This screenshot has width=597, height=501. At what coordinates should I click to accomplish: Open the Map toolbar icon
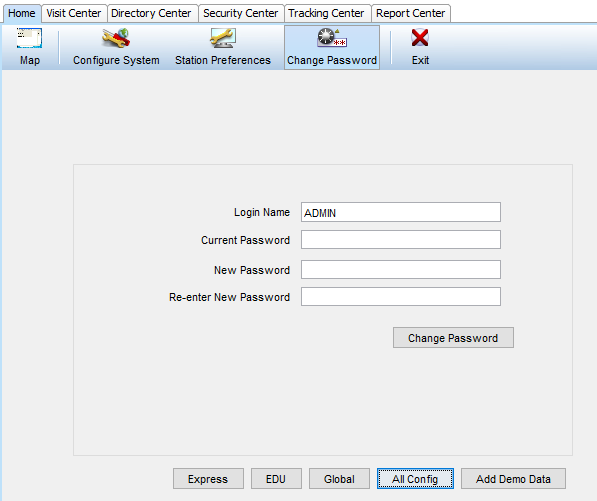29,38
